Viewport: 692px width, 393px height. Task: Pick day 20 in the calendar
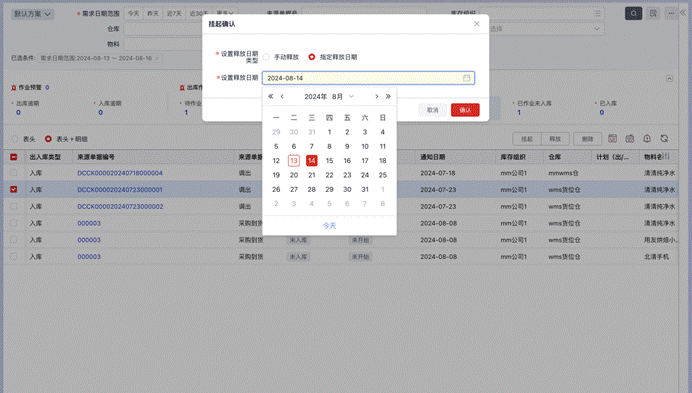pyautogui.click(x=294, y=175)
